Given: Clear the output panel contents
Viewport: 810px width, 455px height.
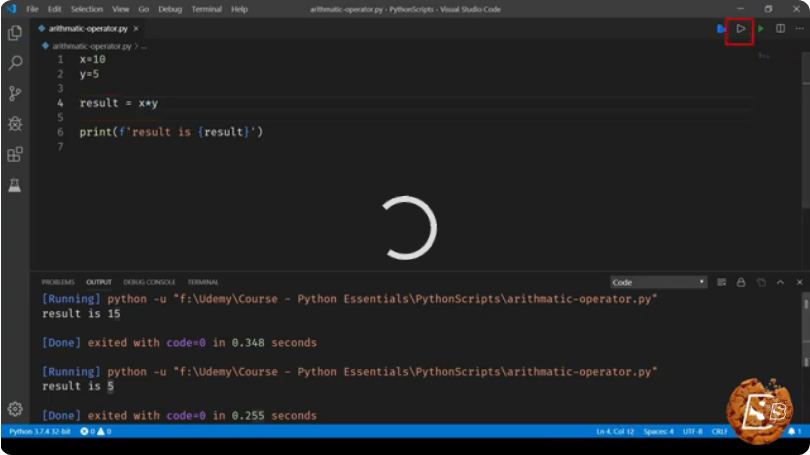Looking at the screenshot, I should click(x=722, y=282).
